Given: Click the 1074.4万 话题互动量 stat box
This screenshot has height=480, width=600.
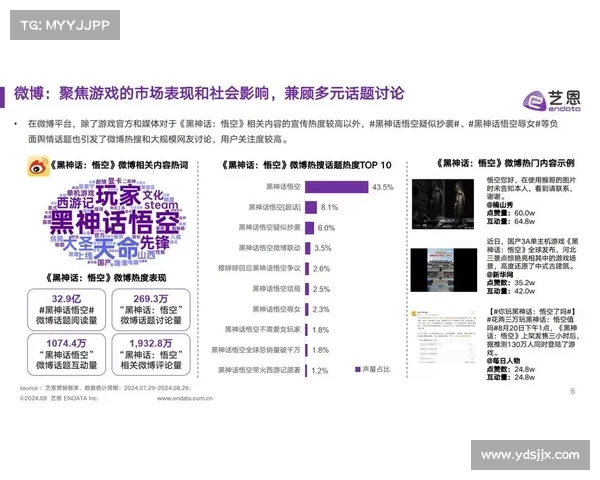Looking at the screenshot, I should 66,354.
